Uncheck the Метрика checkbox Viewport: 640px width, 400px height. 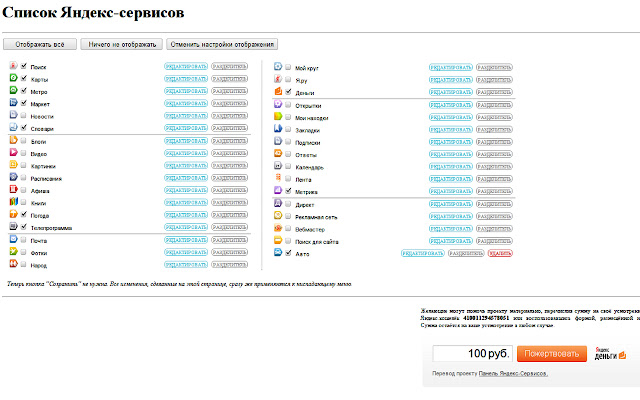(x=288, y=191)
